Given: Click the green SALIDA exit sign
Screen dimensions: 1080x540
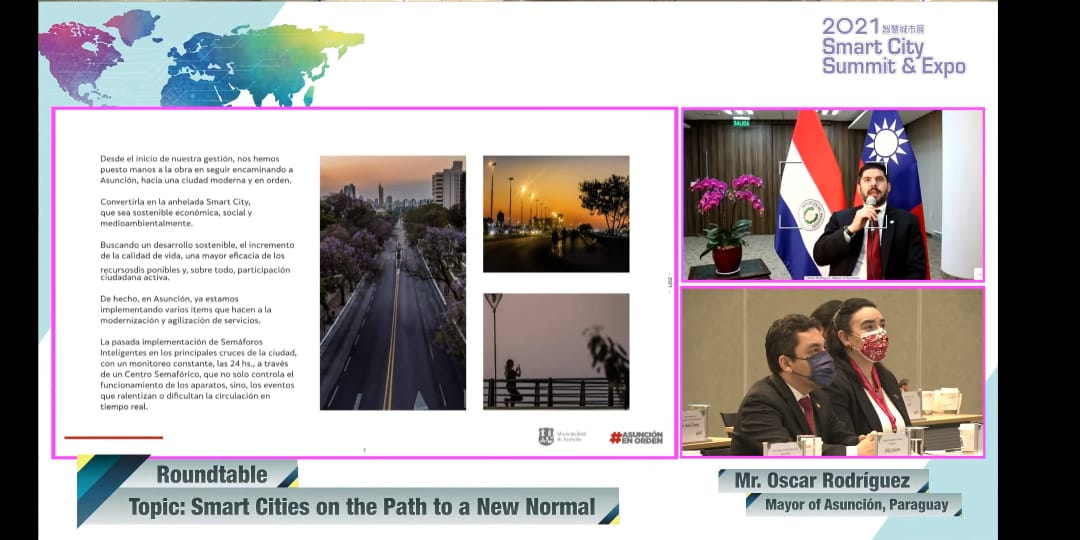Looking at the screenshot, I should click(741, 123).
